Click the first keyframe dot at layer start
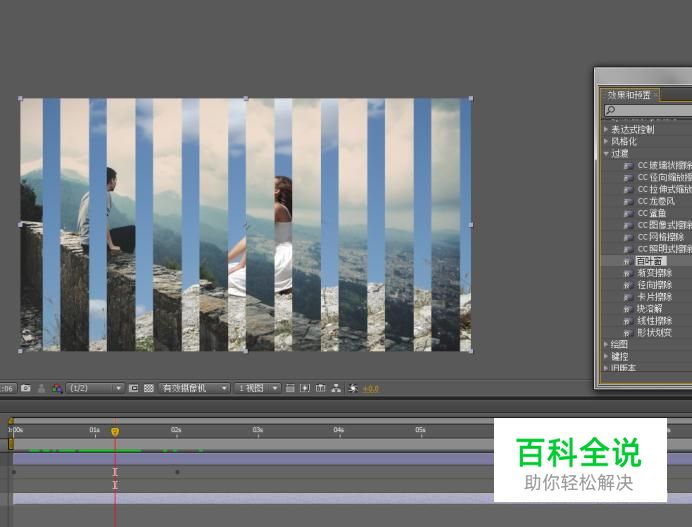 coord(14,472)
